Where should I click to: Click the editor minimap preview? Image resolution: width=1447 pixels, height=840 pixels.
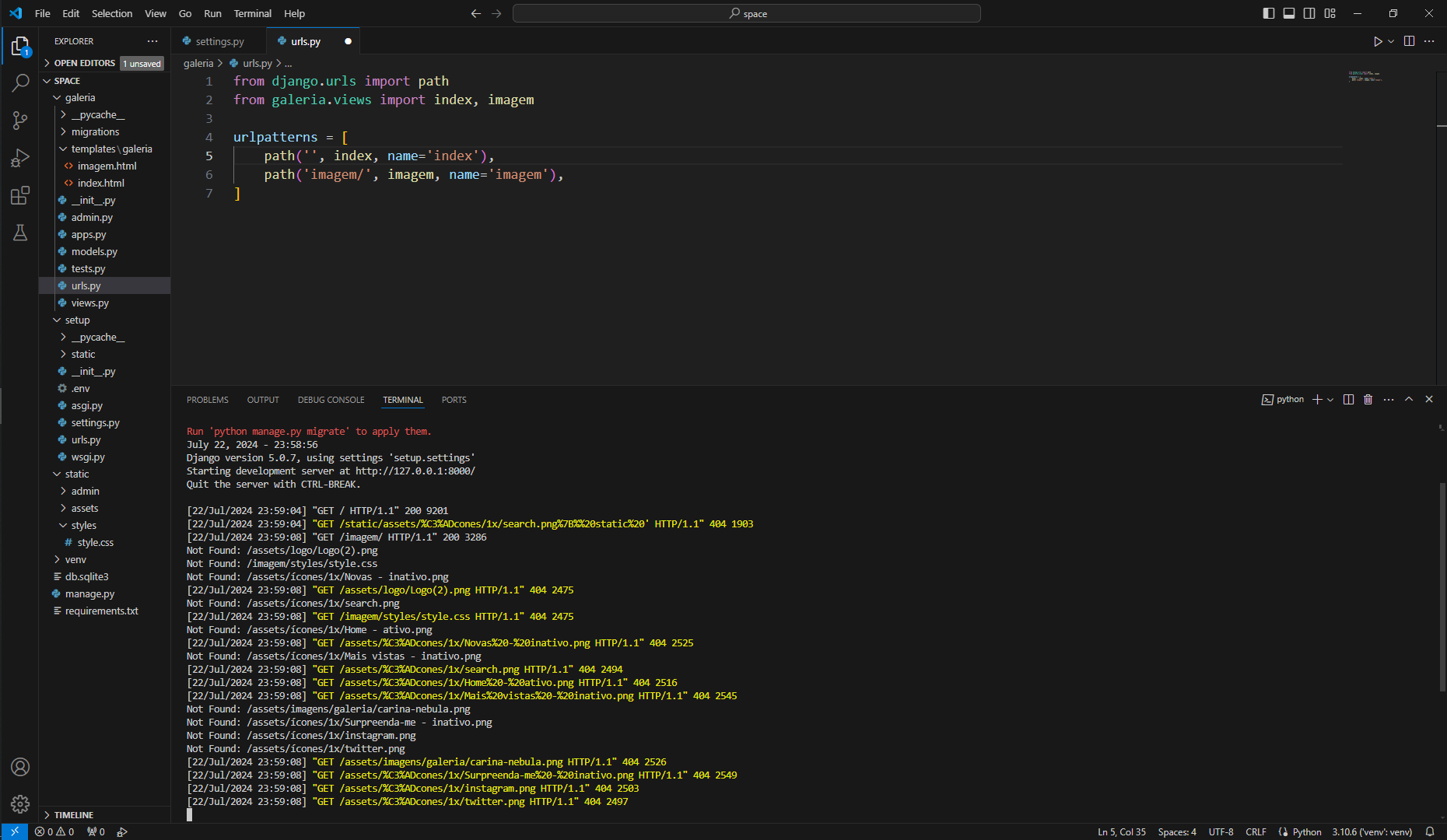[1365, 76]
